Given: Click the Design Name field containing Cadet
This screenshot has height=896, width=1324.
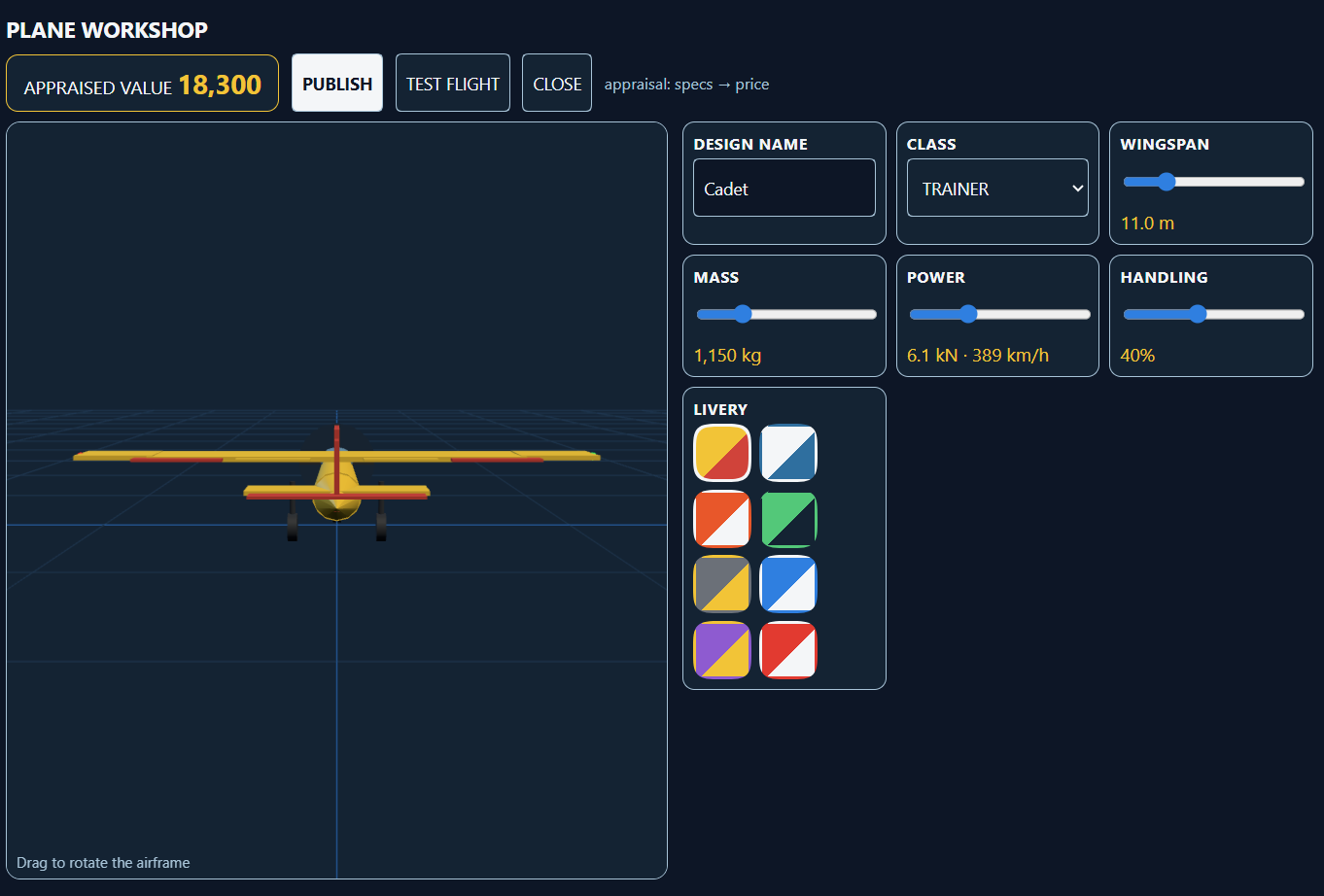Looking at the screenshot, I should pos(784,188).
